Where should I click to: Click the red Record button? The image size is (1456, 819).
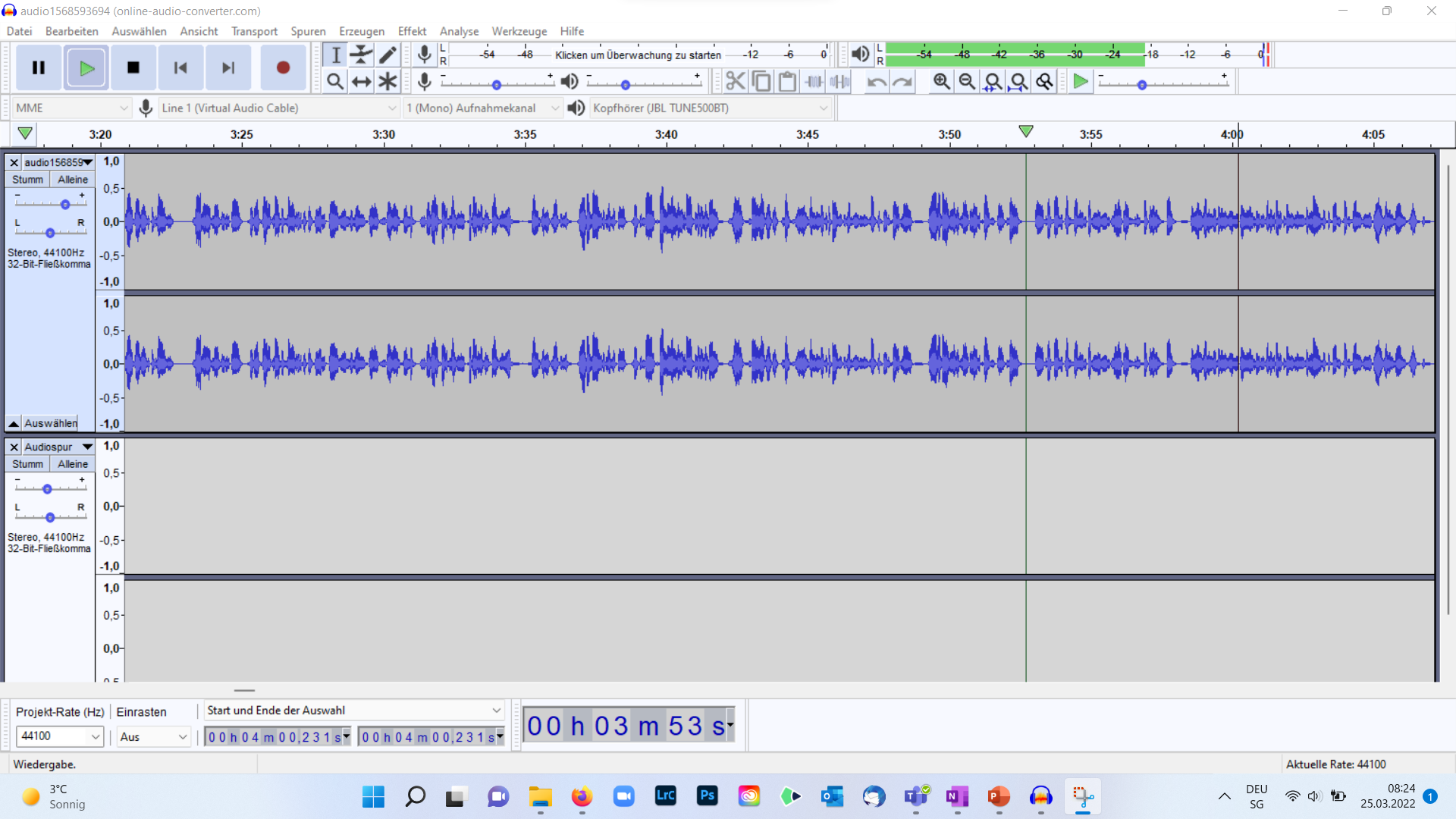pos(283,67)
